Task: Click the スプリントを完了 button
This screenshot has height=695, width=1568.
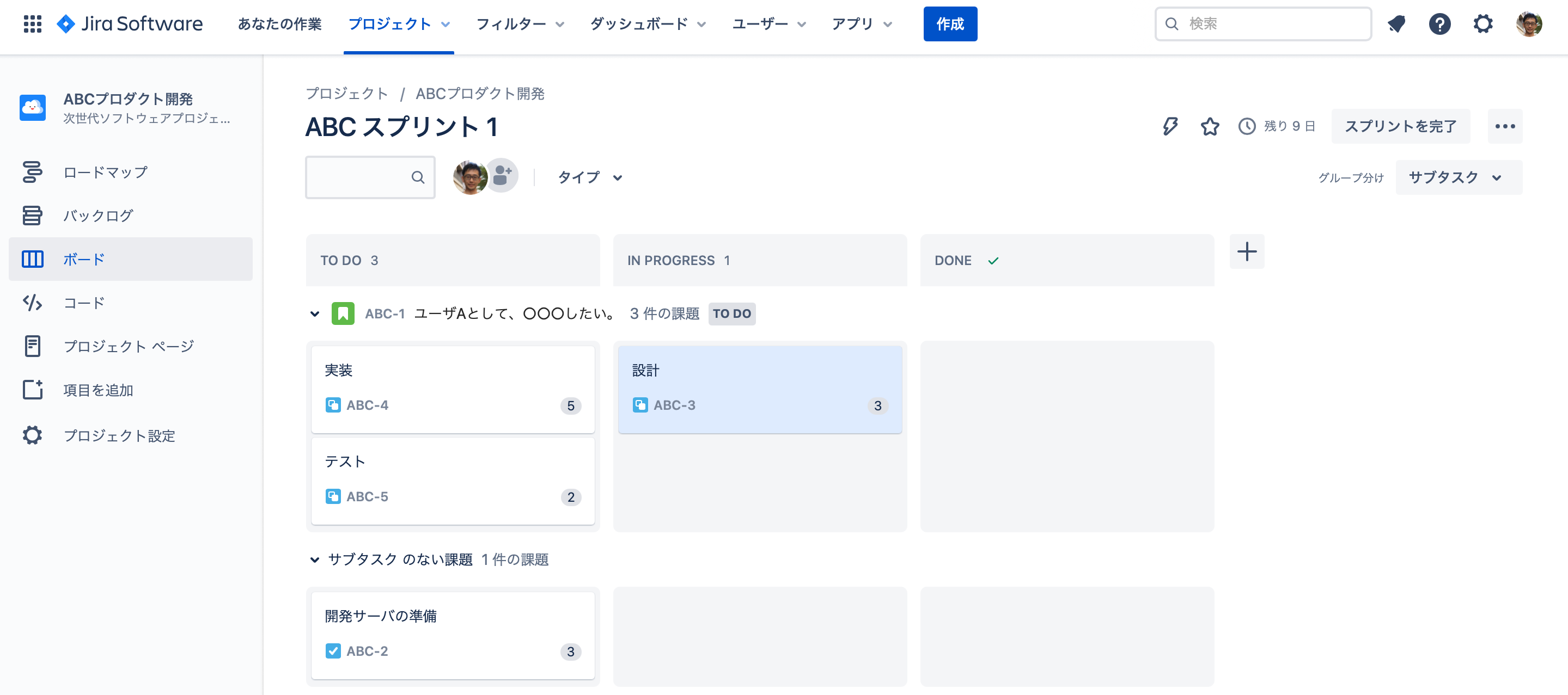Action: tap(1400, 126)
